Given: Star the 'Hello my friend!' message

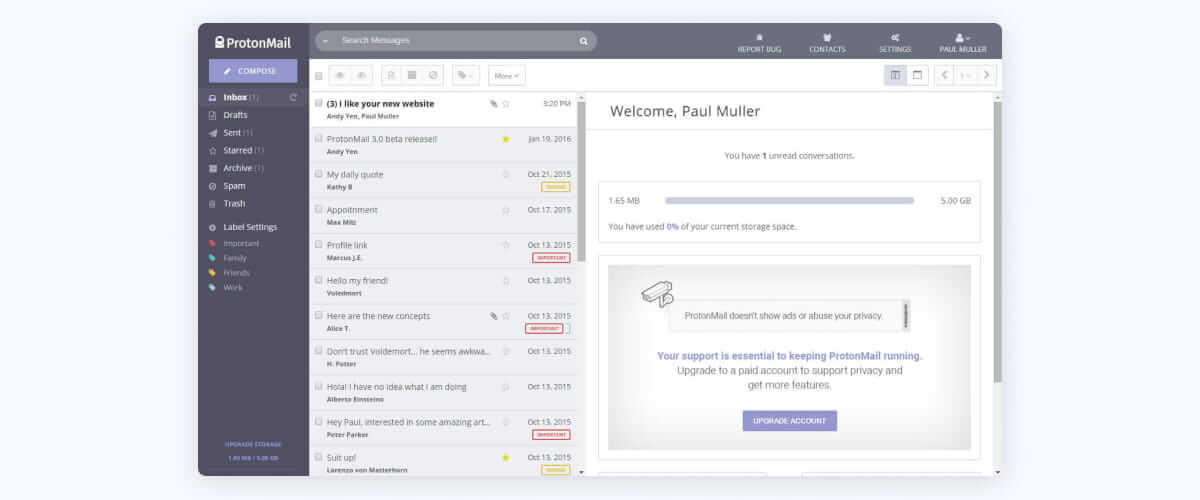Looking at the screenshot, I should click(x=506, y=281).
